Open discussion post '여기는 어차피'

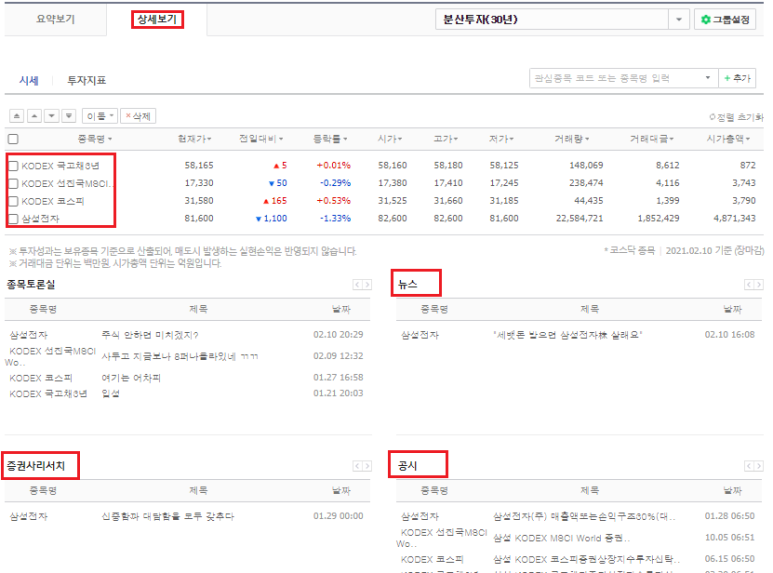(x=131, y=378)
